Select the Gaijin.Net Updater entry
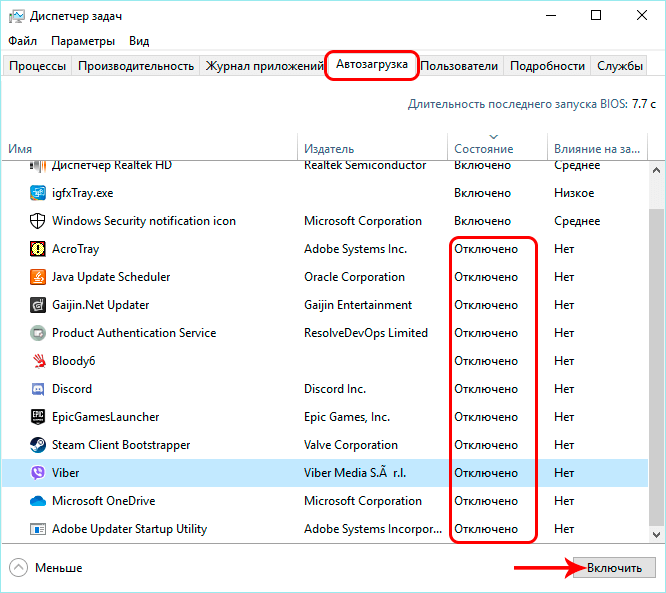The width and height of the screenshot is (666, 593). [100, 305]
